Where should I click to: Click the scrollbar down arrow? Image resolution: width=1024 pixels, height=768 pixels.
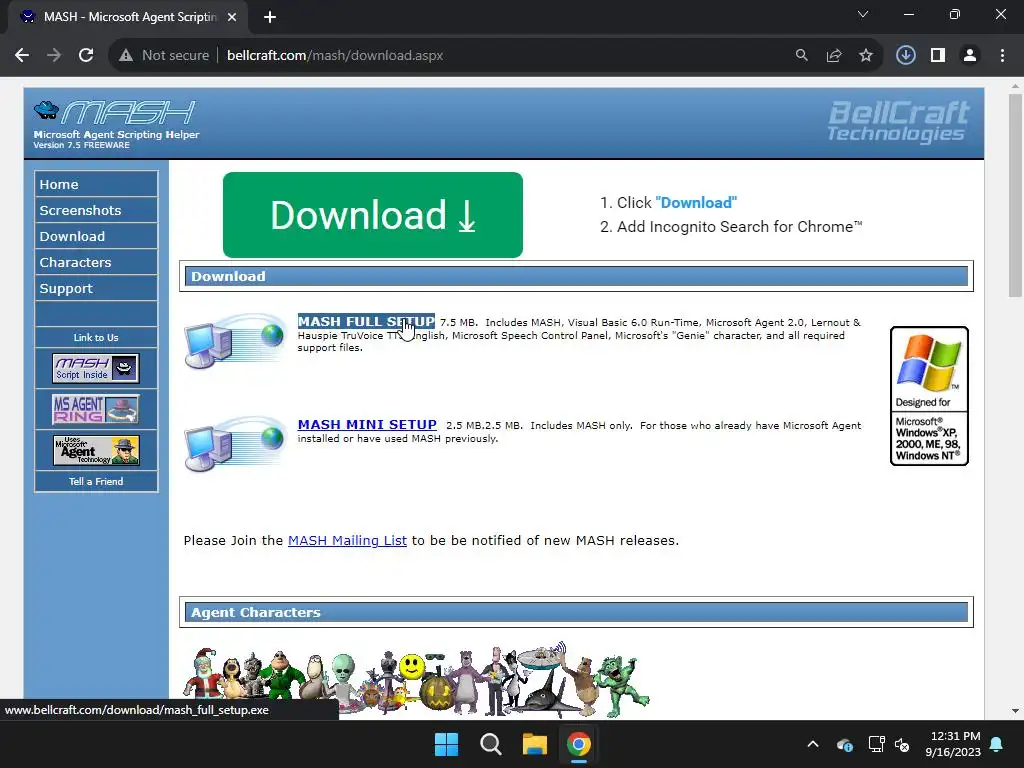point(1015,711)
